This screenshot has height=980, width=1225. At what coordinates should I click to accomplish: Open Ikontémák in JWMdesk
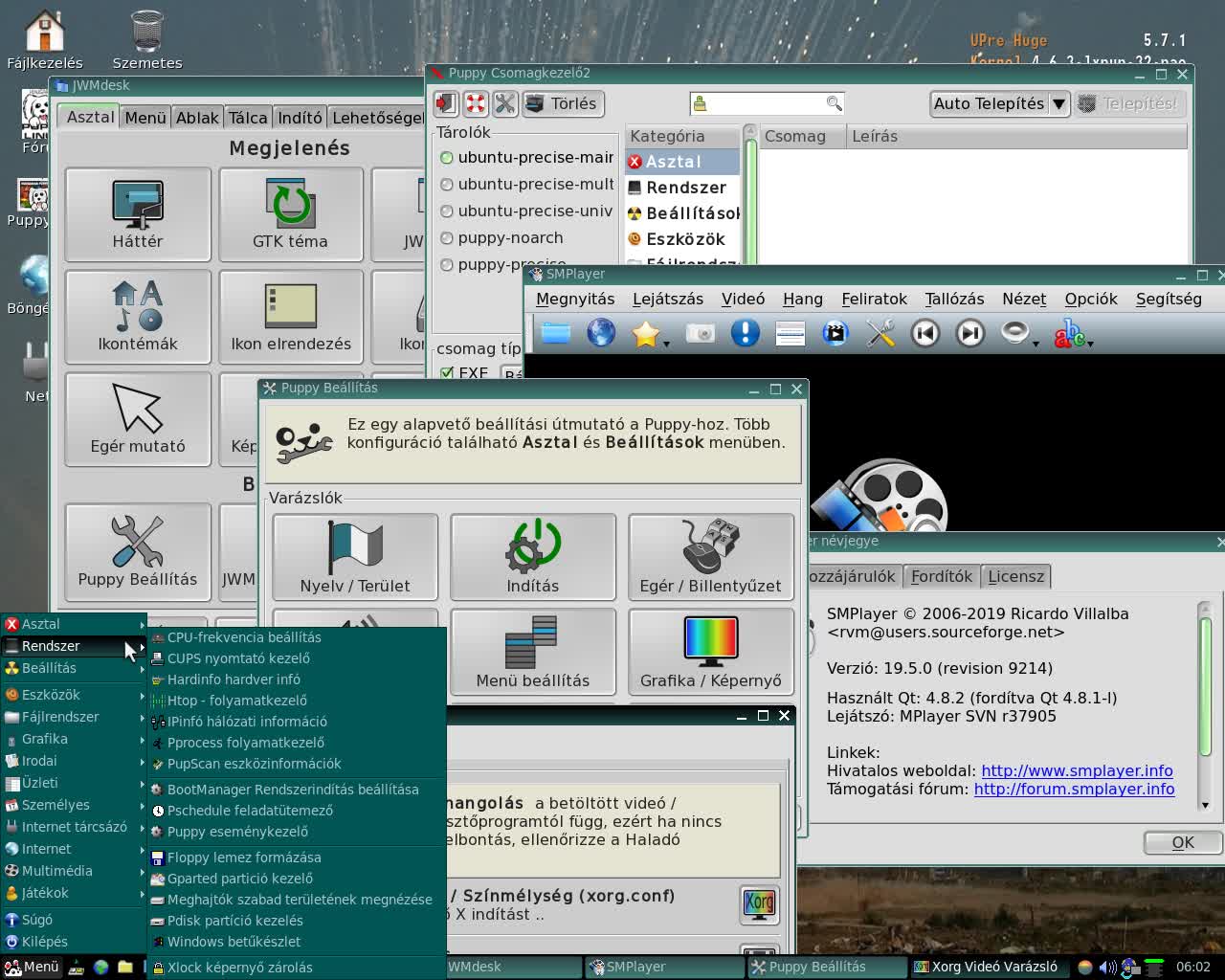[x=138, y=317]
